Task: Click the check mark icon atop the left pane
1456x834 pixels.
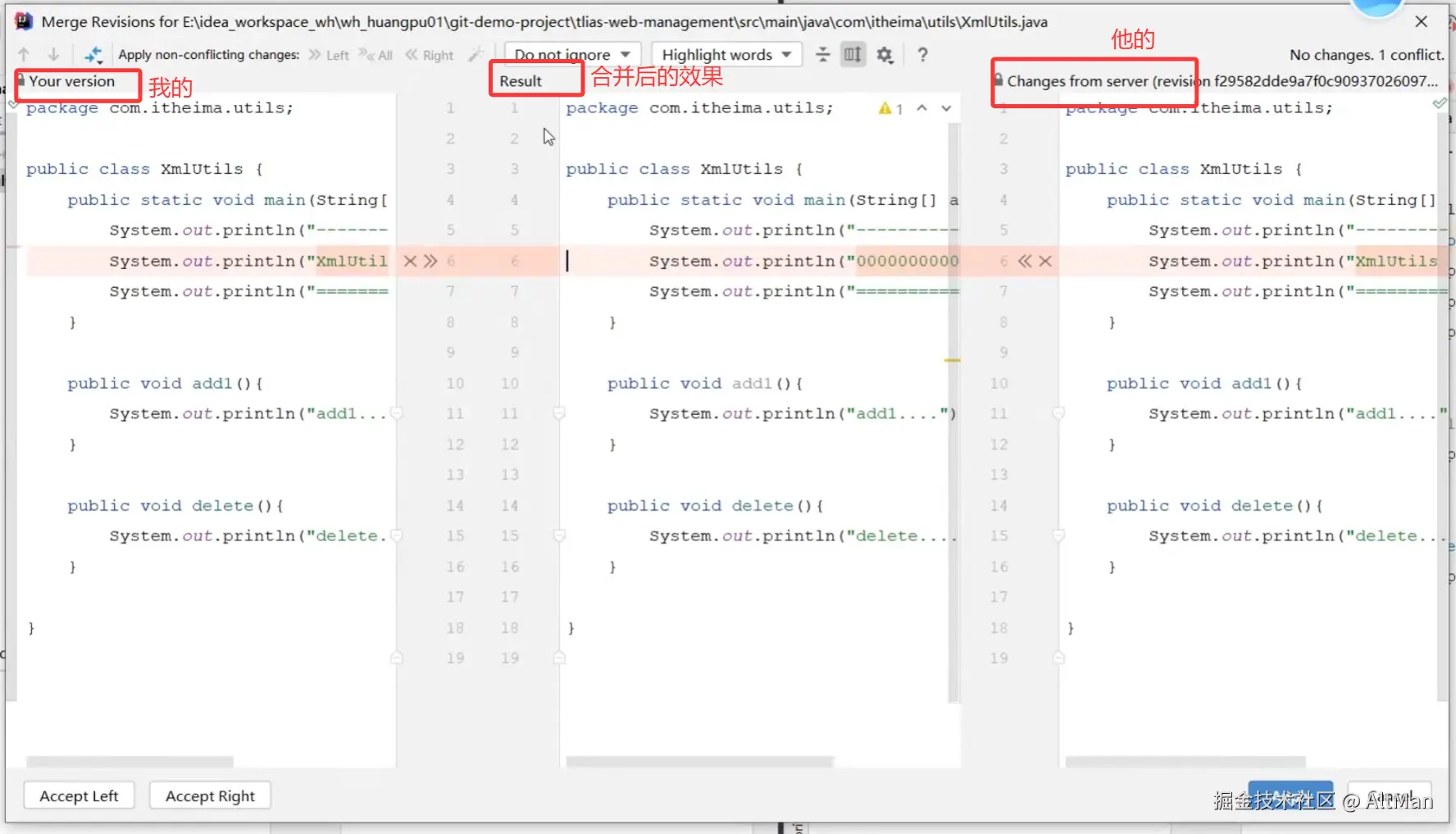Action: click(x=12, y=104)
